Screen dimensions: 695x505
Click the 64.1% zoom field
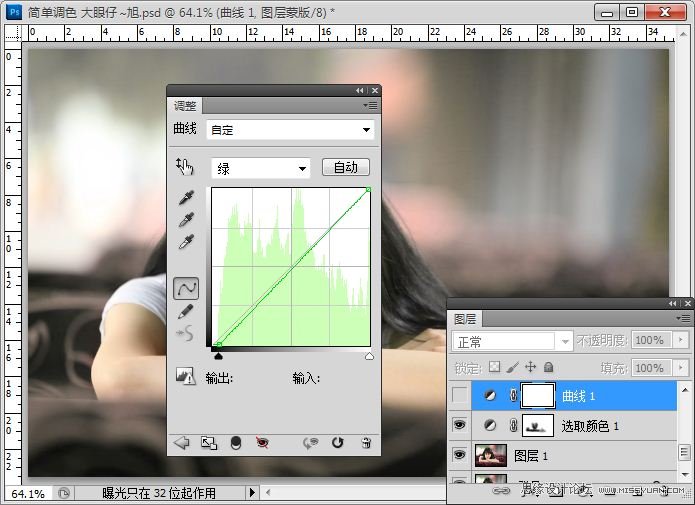28,493
